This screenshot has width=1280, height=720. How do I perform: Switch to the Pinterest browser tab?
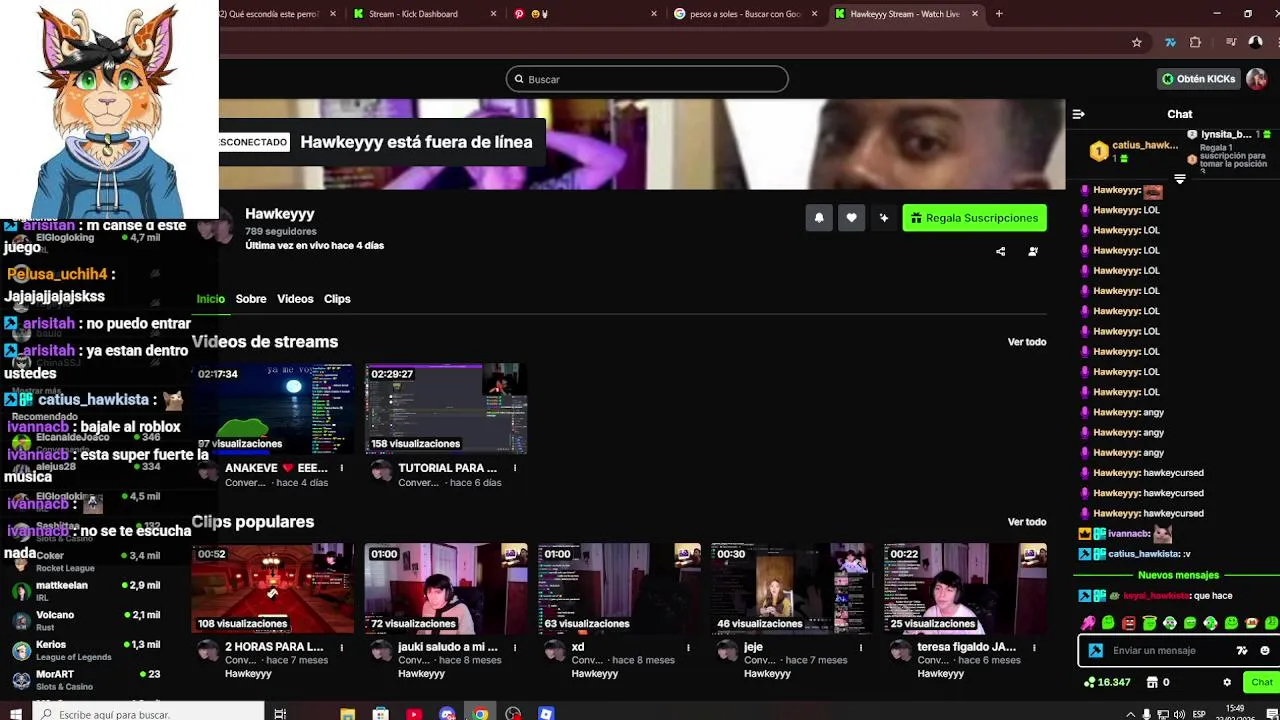[x=585, y=14]
